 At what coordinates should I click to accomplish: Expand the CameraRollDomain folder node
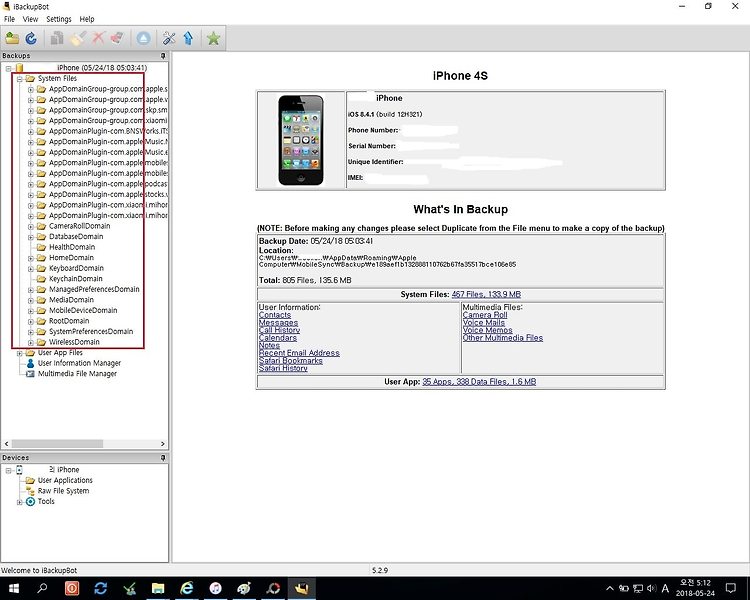click(31, 226)
